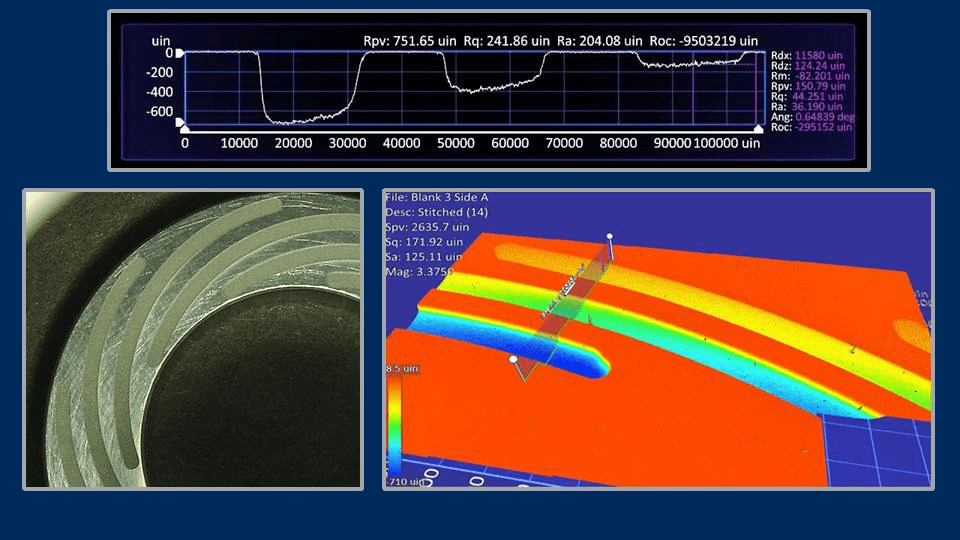The image size is (960, 540).
Task: Click the Rm: -82.201 uin entry
Action: click(810, 76)
